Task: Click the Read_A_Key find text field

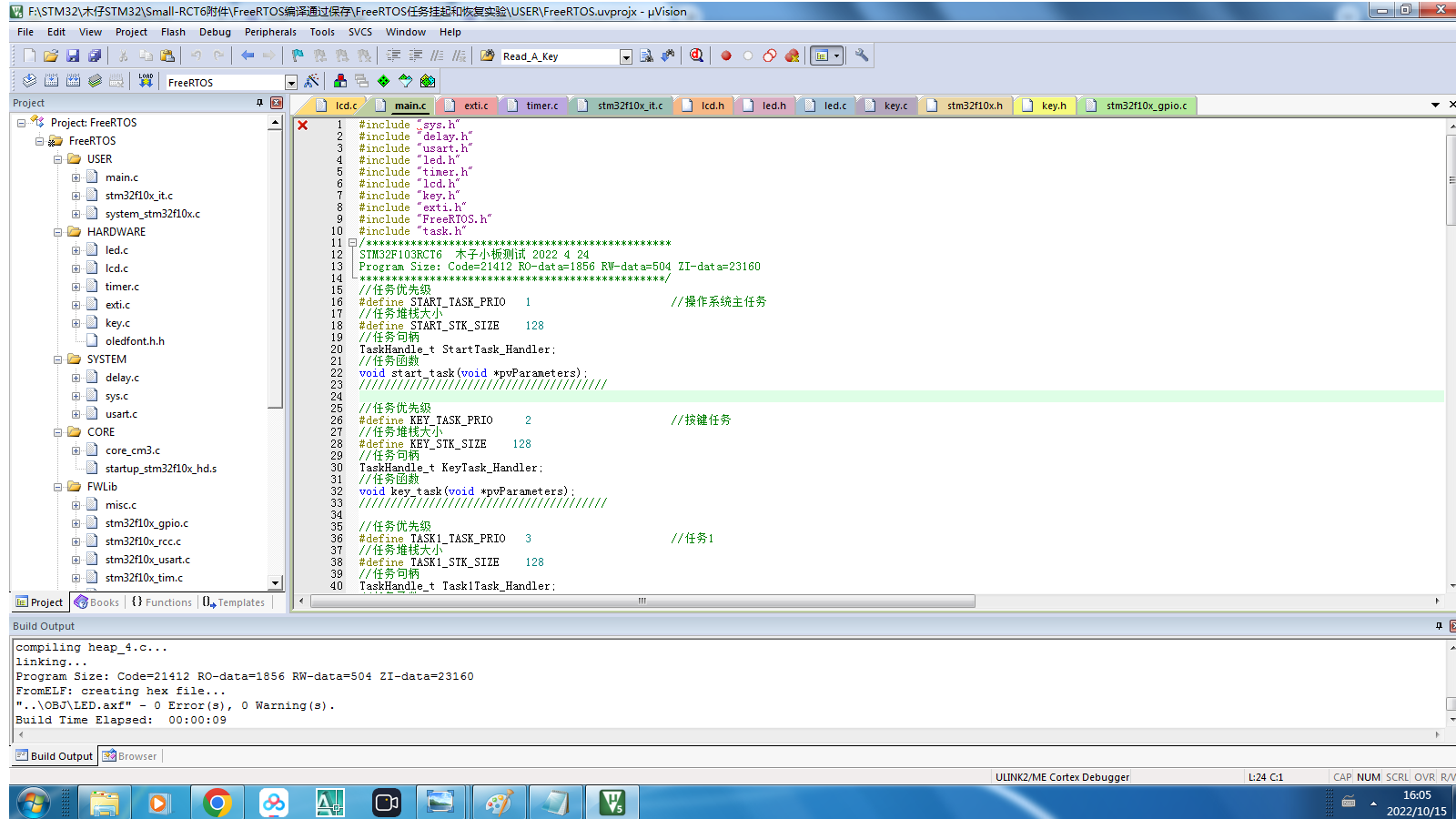Action: [x=559, y=56]
